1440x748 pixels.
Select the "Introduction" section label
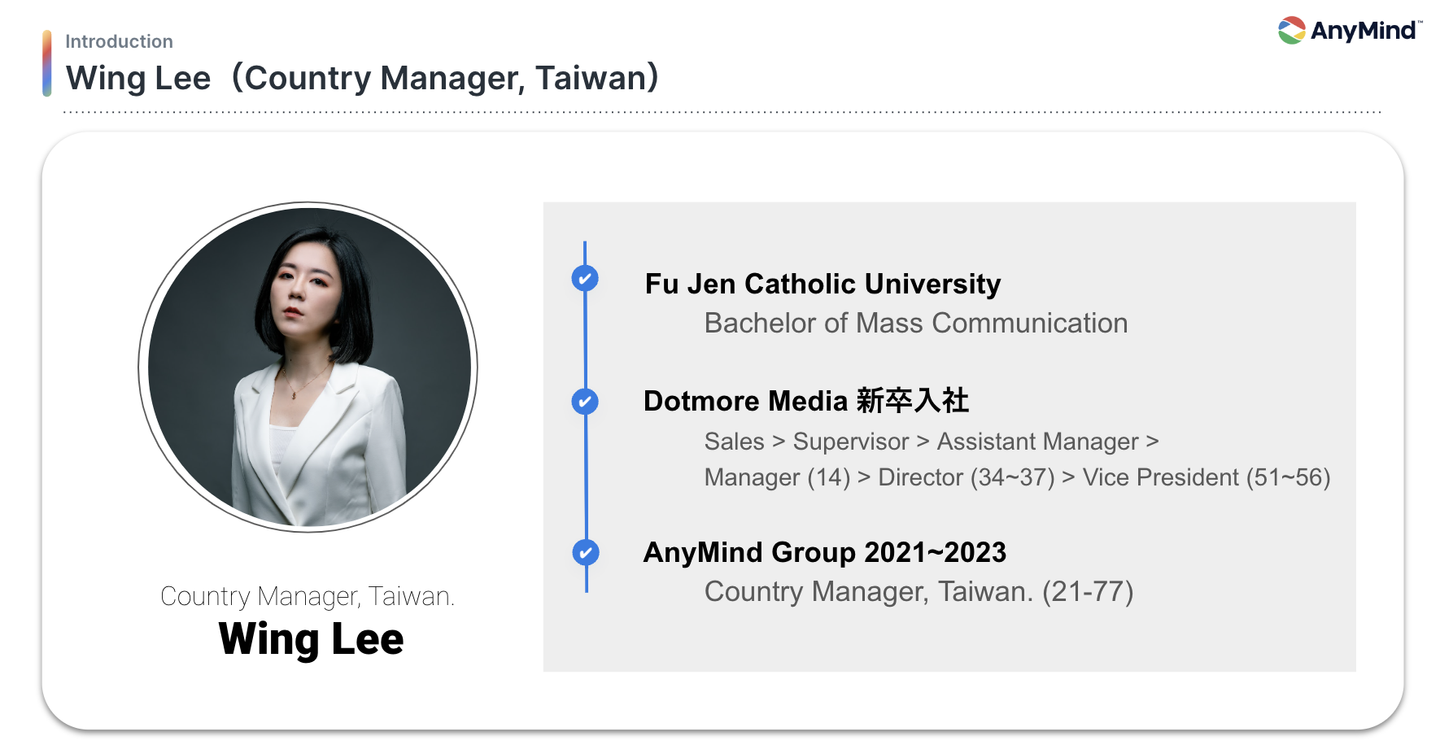coord(119,41)
